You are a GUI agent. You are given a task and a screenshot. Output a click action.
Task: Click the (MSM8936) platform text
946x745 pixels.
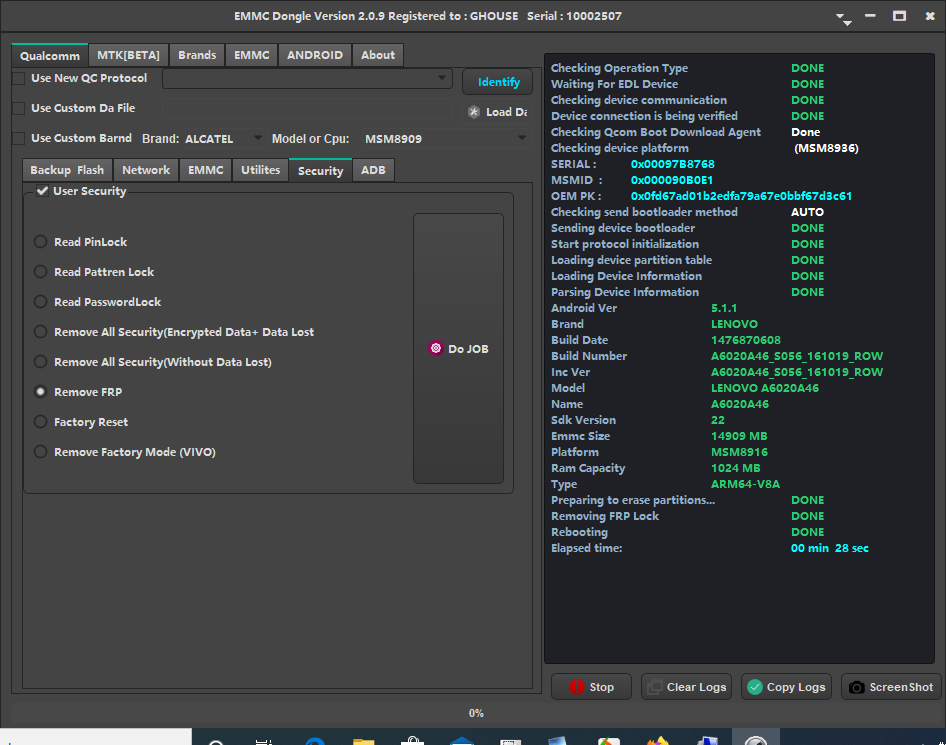(826, 148)
